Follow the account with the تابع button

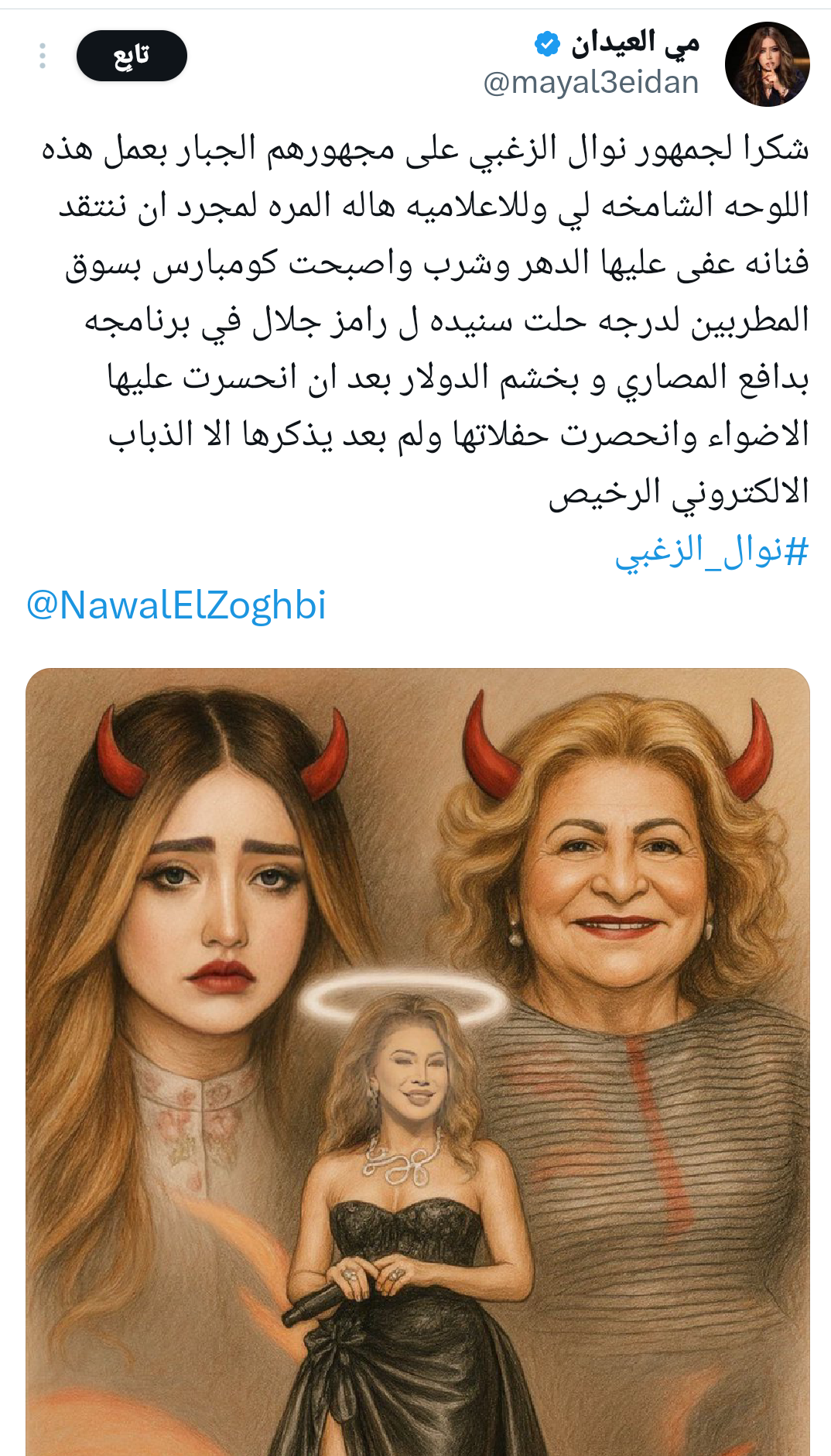click(132, 56)
